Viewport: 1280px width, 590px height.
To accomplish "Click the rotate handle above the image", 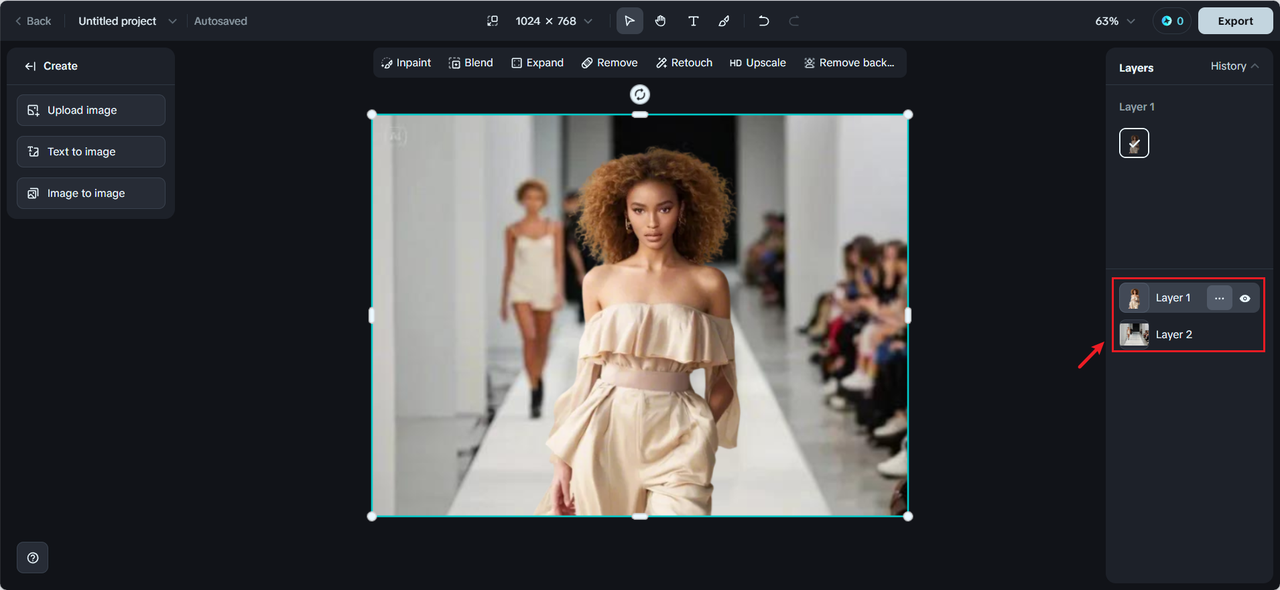I will pyautogui.click(x=640, y=94).
